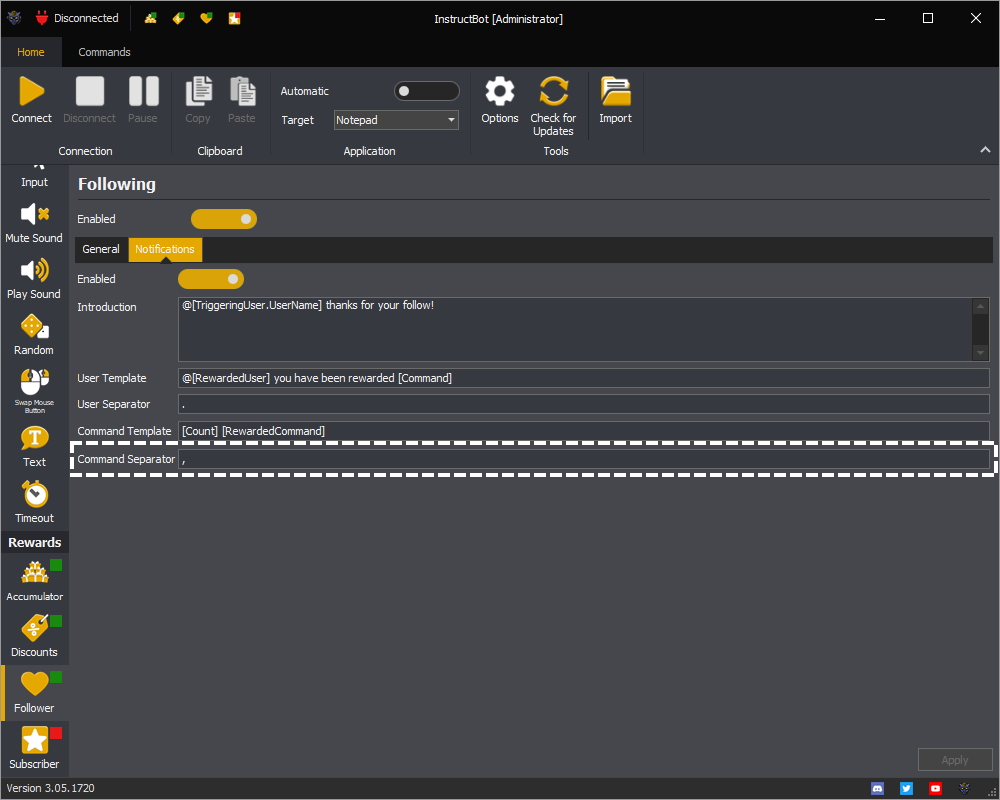The image size is (1000, 800).
Task: Open Accumulator rewards section
Action: click(x=34, y=581)
